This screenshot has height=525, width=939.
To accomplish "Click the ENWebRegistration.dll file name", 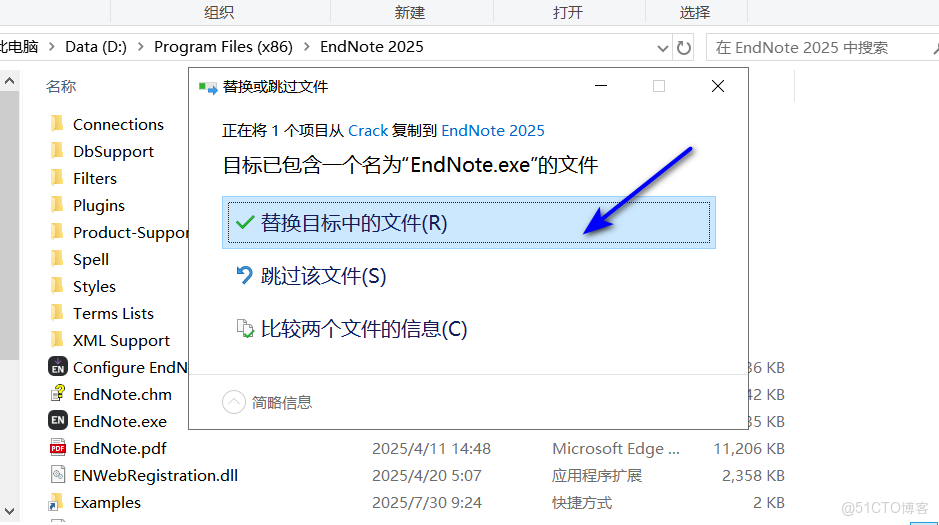I will tap(155, 475).
